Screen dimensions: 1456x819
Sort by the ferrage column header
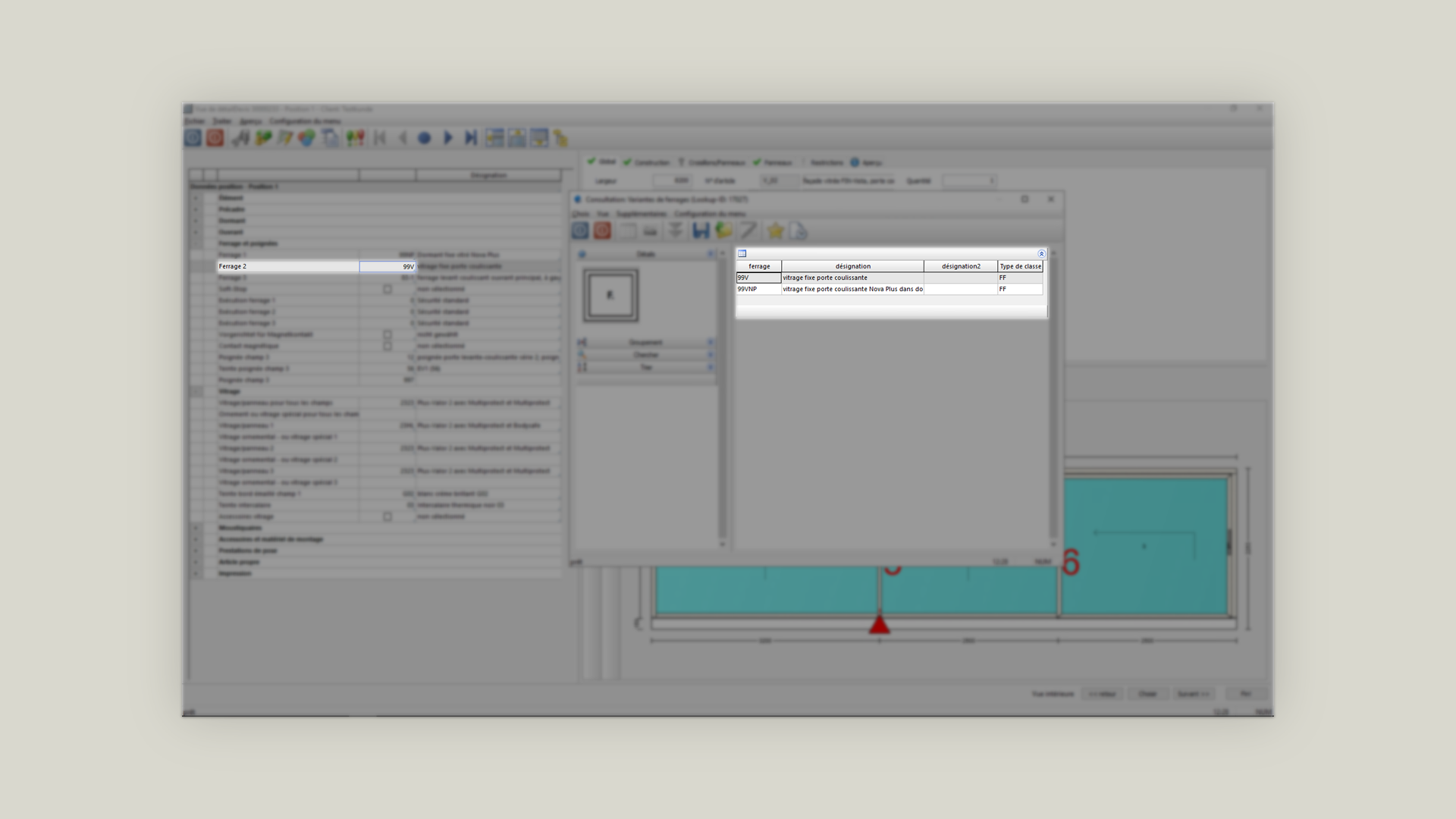(759, 266)
